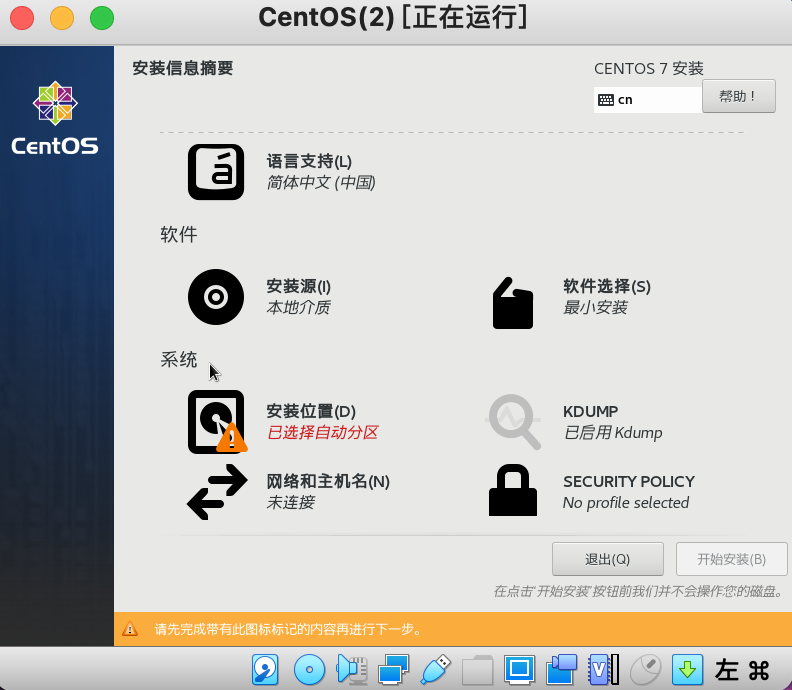Click VirtualBox keyboard capture green arrow icon
The height and width of the screenshot is (690, 792).
point(687,670)
